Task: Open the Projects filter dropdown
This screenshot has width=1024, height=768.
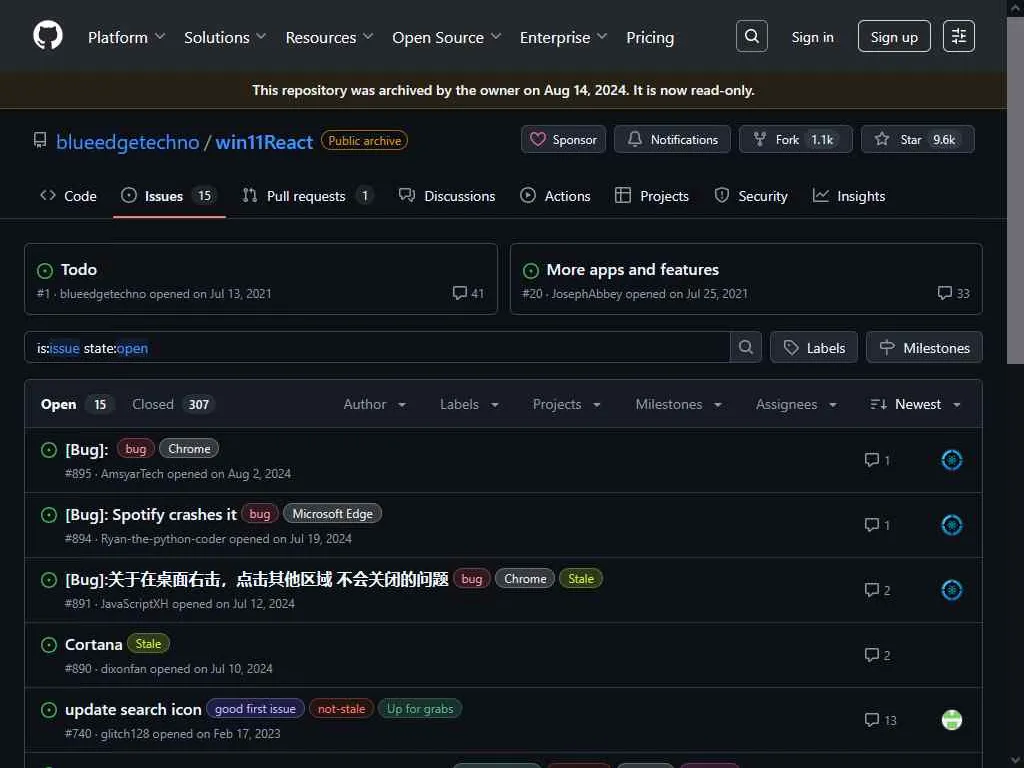Action: pyautogui.click(x=567, y=404)
